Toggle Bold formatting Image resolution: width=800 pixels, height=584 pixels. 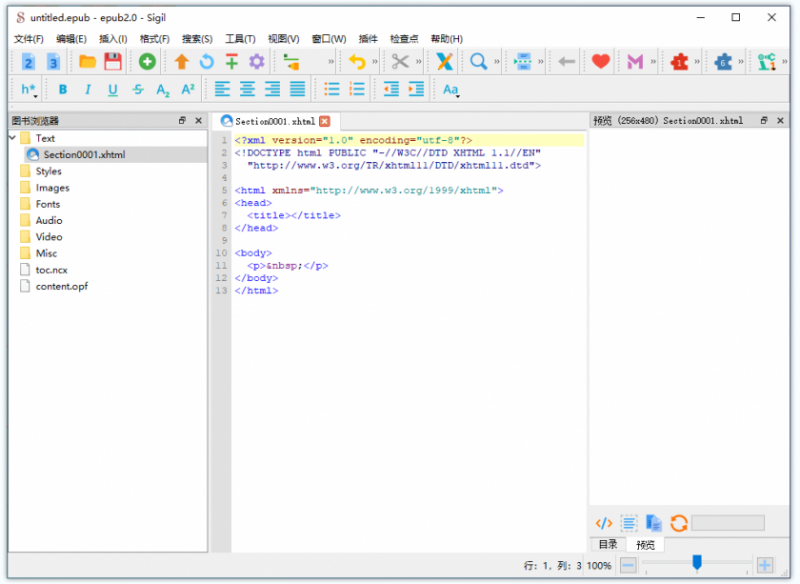[x=63, y=90]
